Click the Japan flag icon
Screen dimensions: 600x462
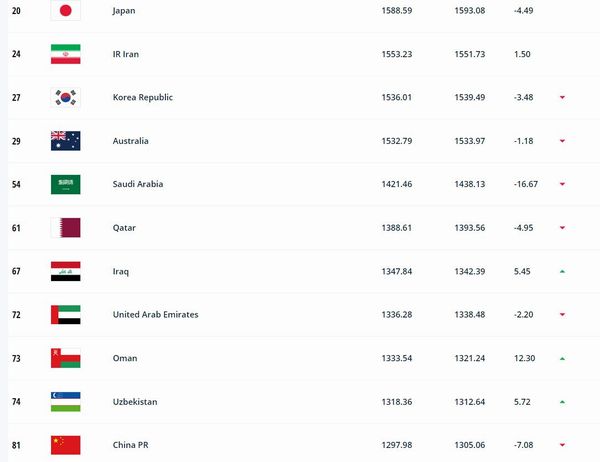[x=65, y=12]
